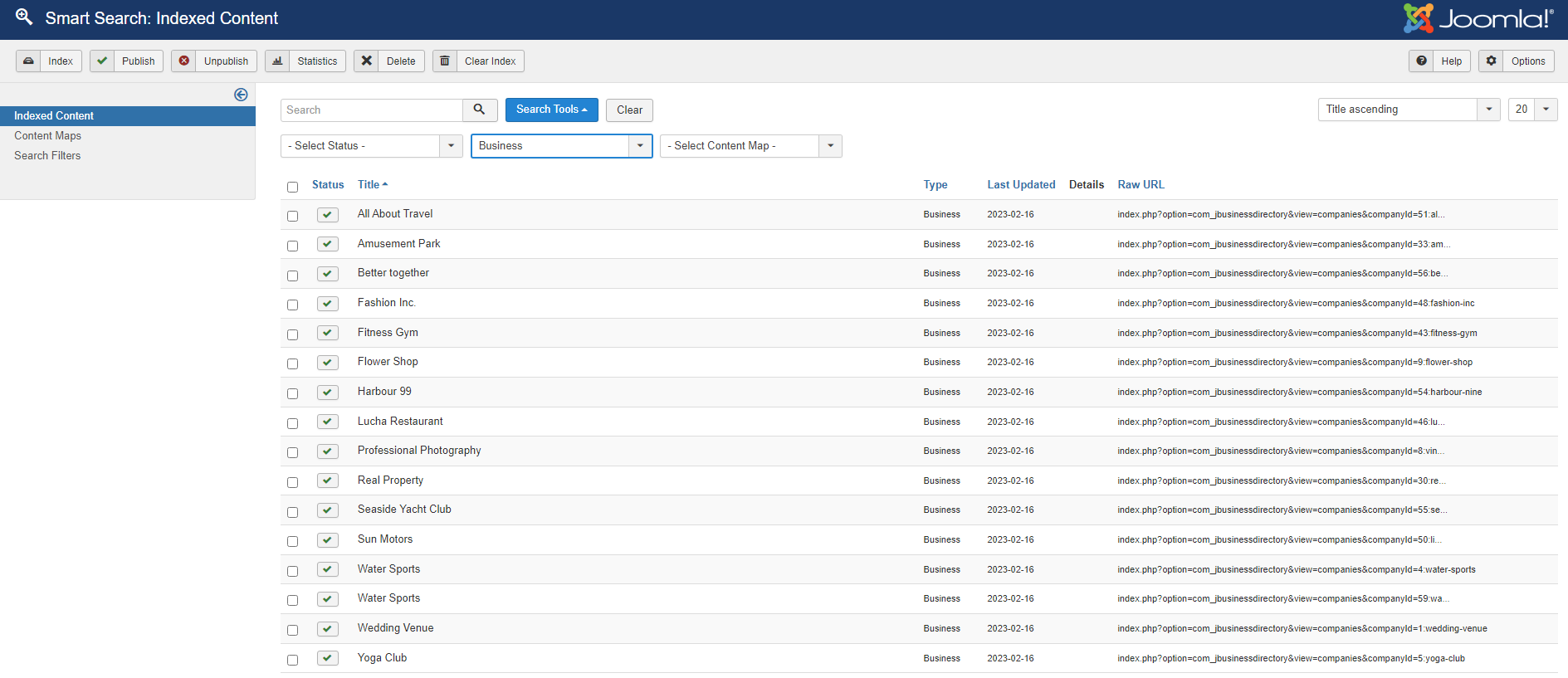Click the Clear Index trash icon

point(445,61)
